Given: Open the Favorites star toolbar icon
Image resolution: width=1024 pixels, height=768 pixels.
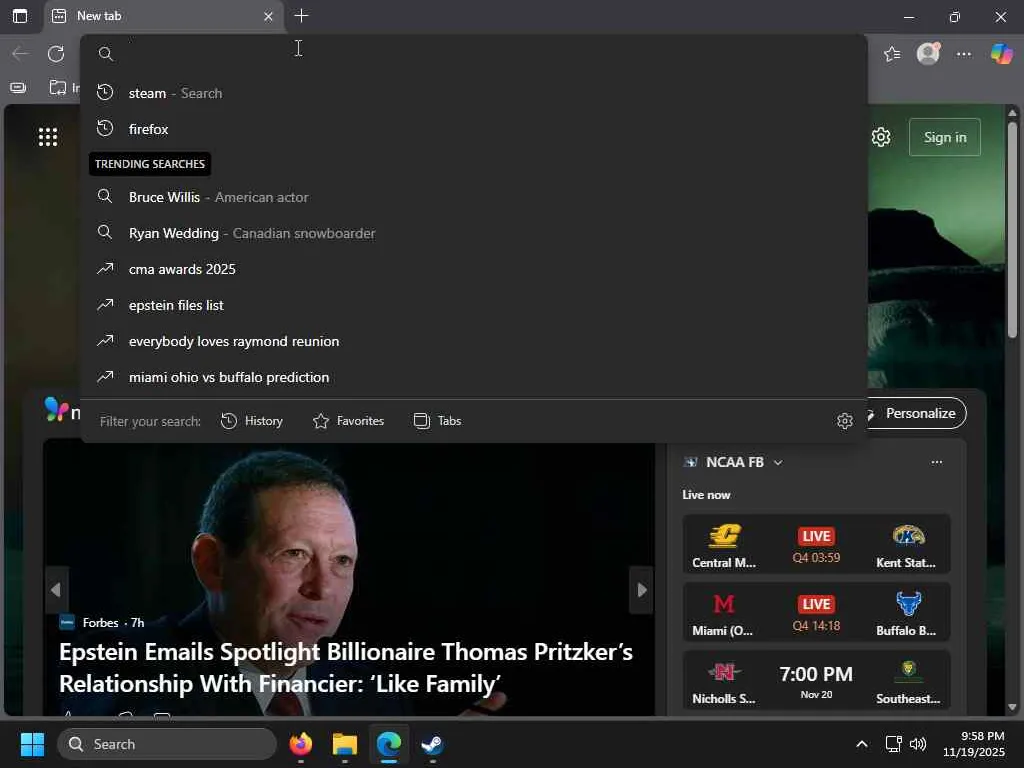Looking at the screenshot, I should click(x=891, y=54).
